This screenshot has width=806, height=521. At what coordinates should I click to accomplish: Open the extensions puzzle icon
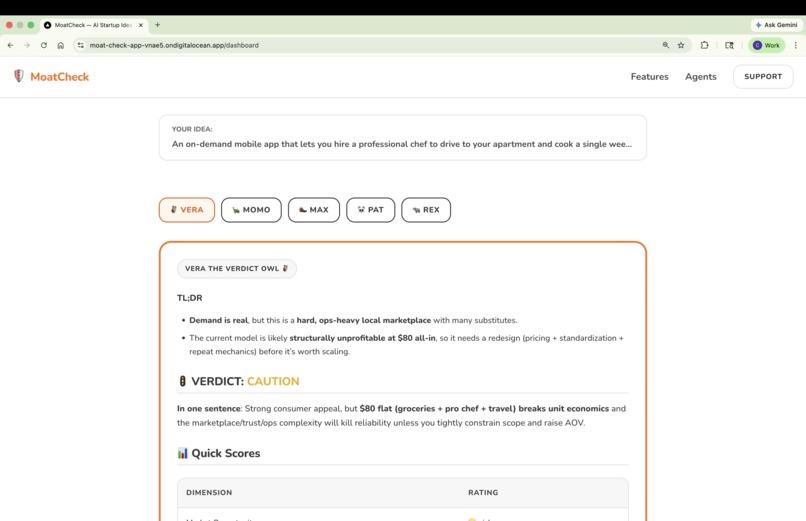[x=704, y=45]
